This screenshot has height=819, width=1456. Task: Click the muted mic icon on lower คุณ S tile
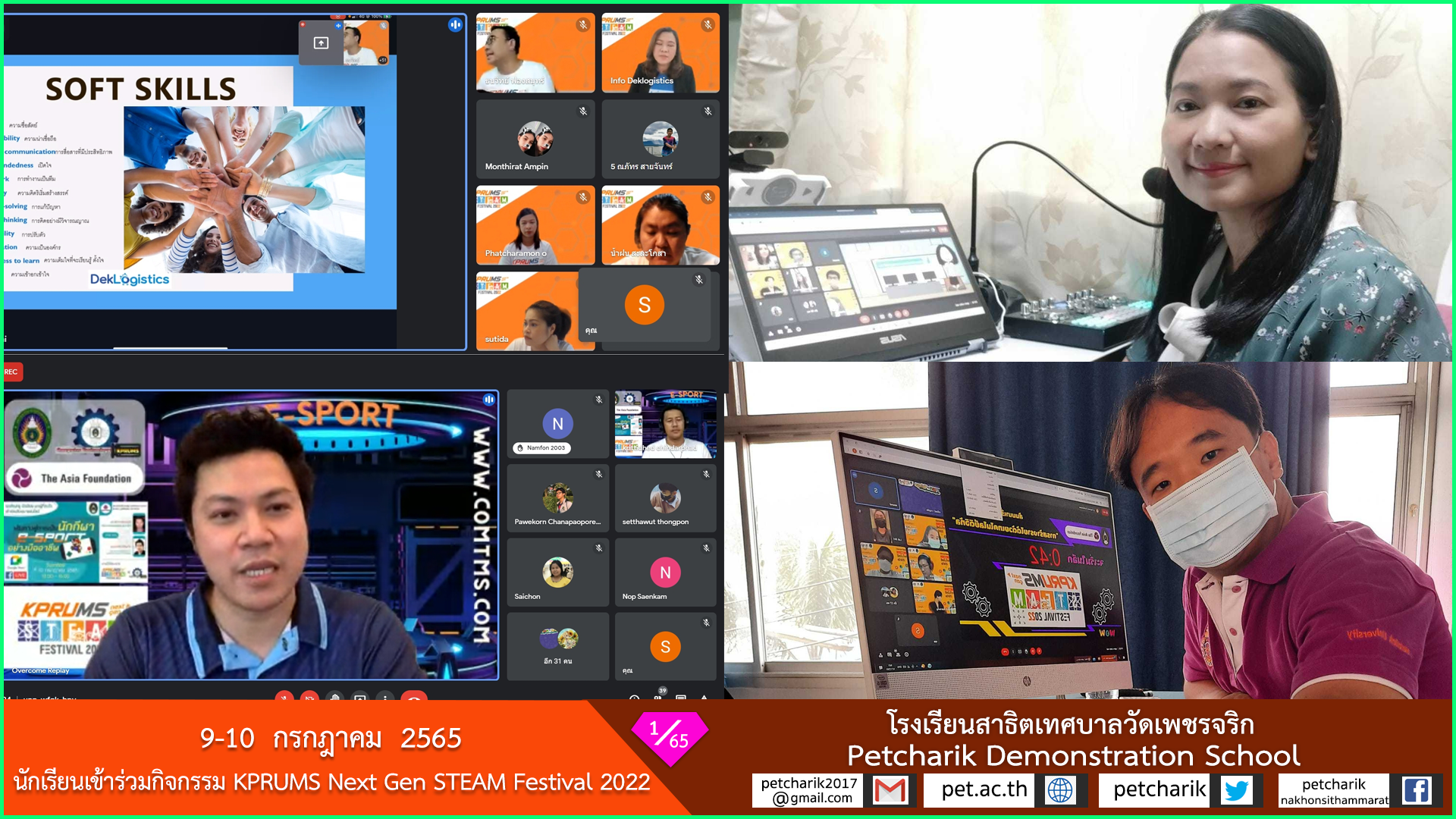point(706,623)
